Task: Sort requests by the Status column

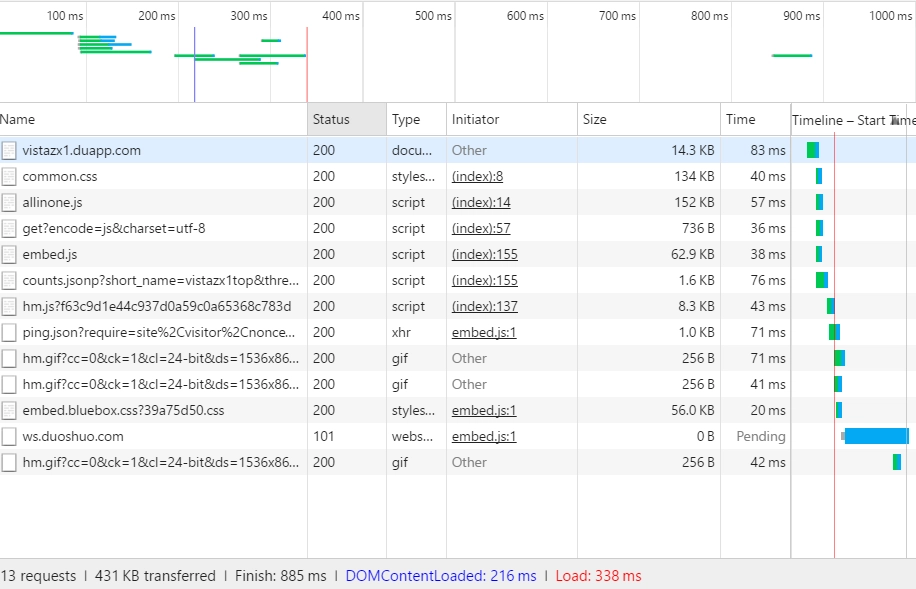Action: tap(346, 120)
